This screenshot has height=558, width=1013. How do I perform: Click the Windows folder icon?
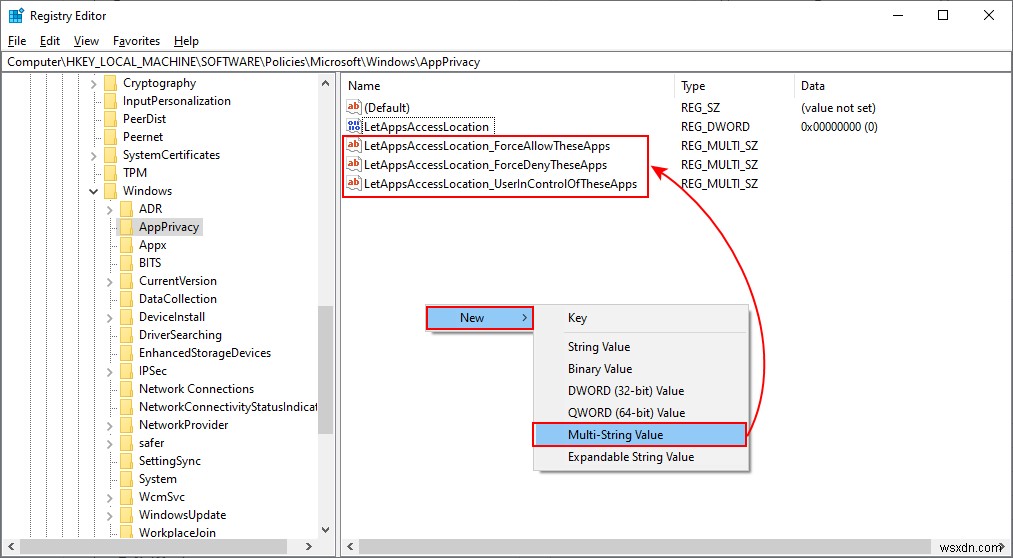110,191
